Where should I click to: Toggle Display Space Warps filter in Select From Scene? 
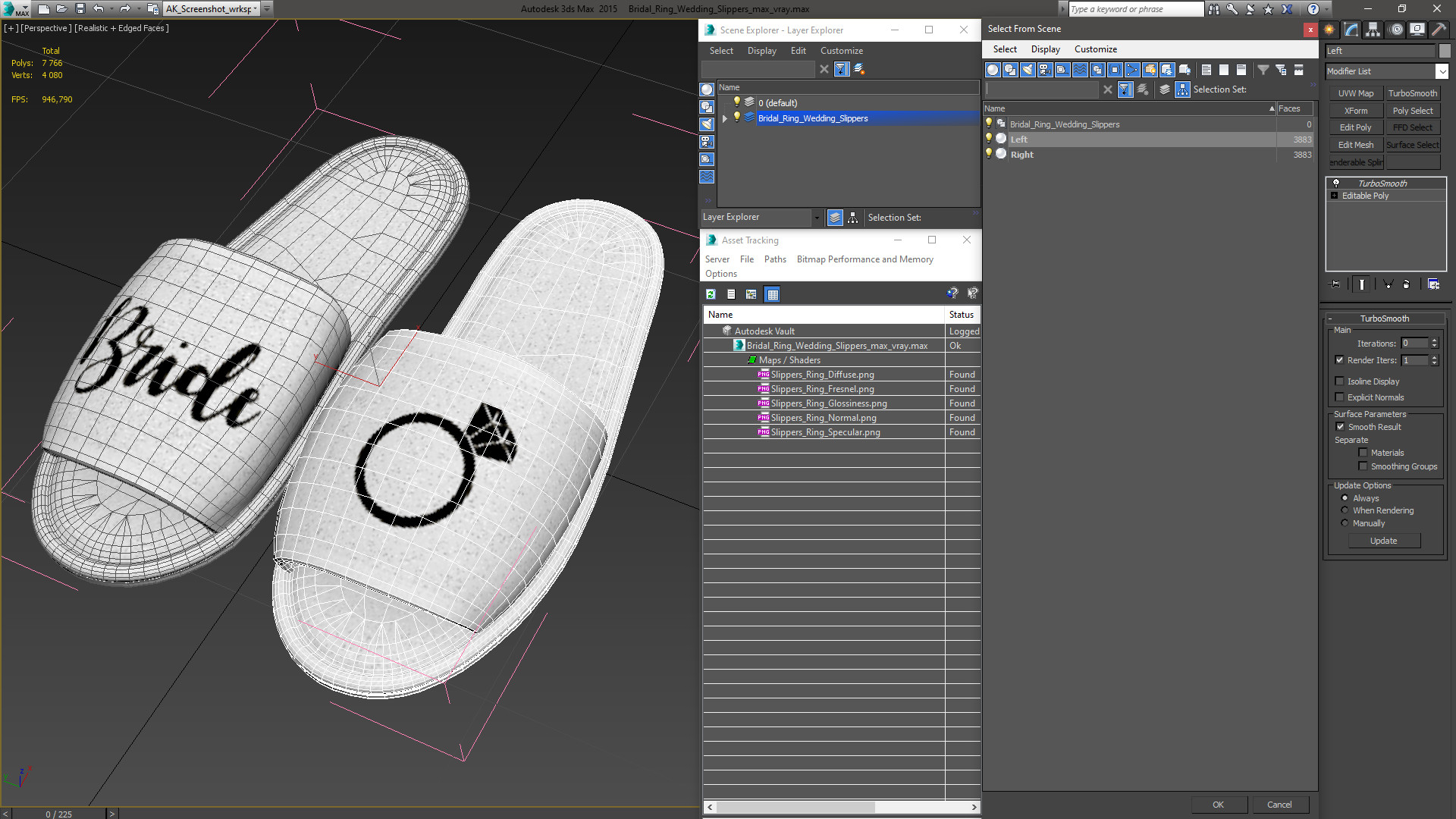1080,70
